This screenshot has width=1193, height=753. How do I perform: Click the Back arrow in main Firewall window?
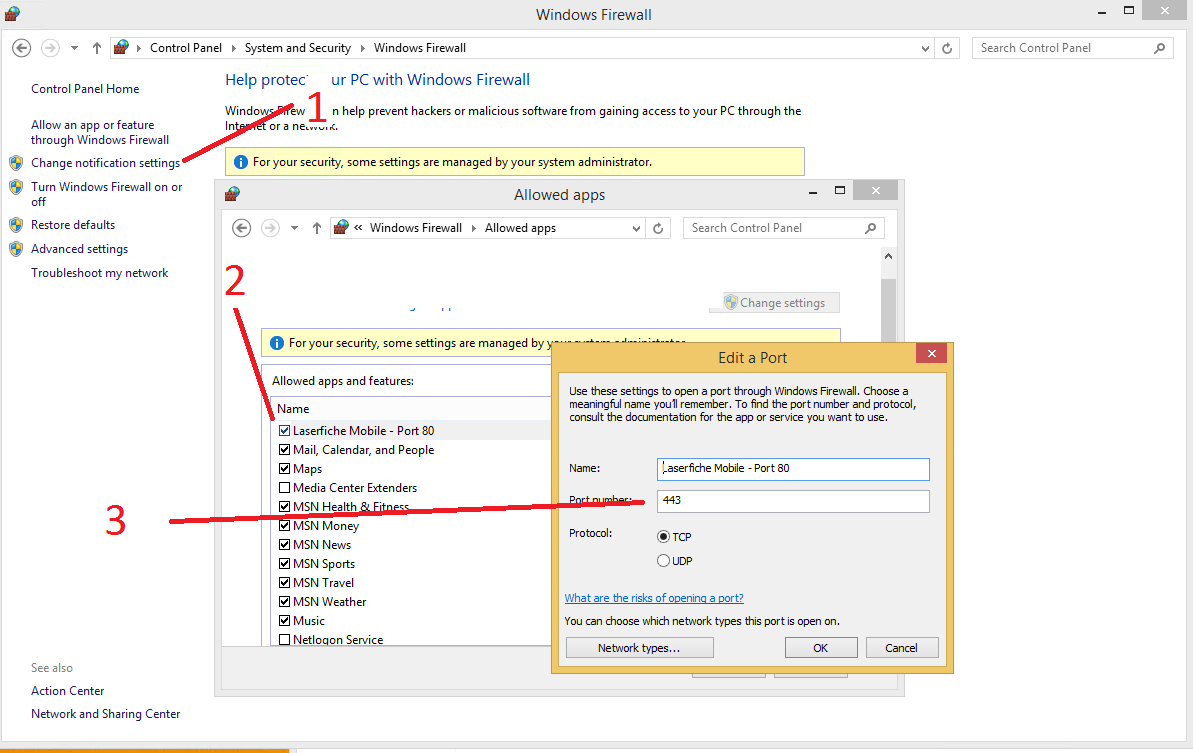(22, 48)
